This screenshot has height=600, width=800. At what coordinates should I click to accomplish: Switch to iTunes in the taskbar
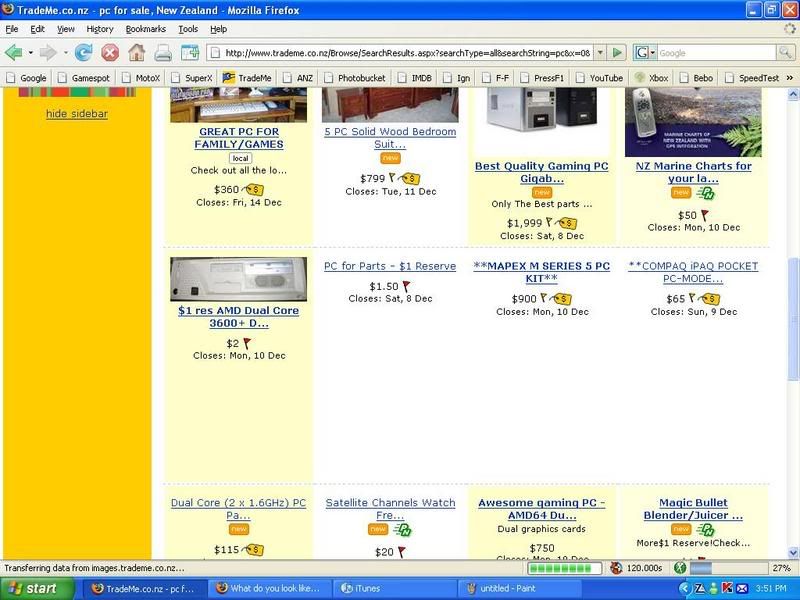[394, 589]
